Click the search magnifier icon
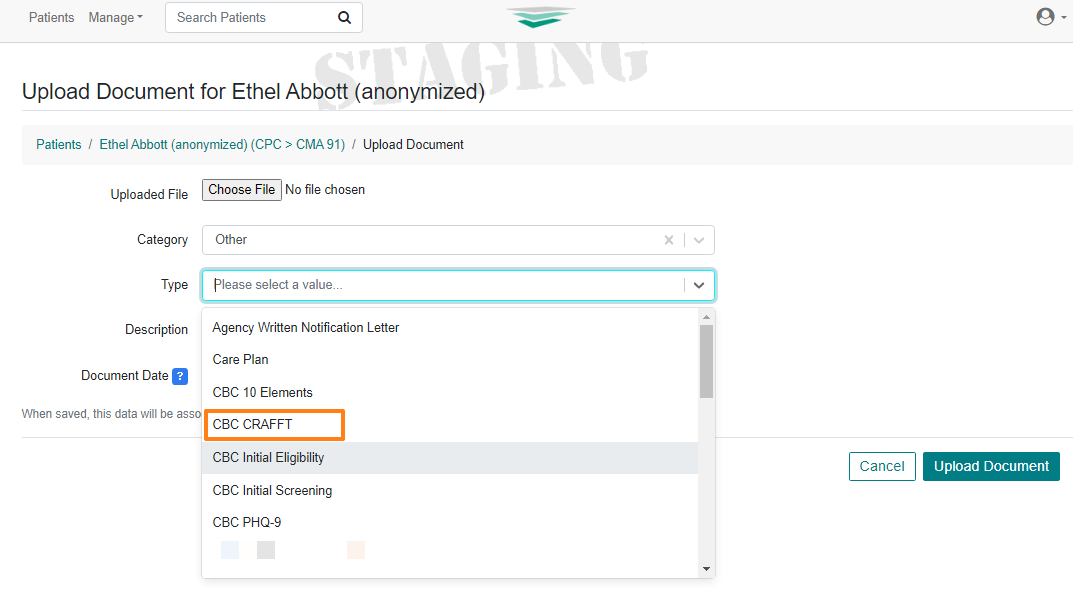 pos(344,18)
